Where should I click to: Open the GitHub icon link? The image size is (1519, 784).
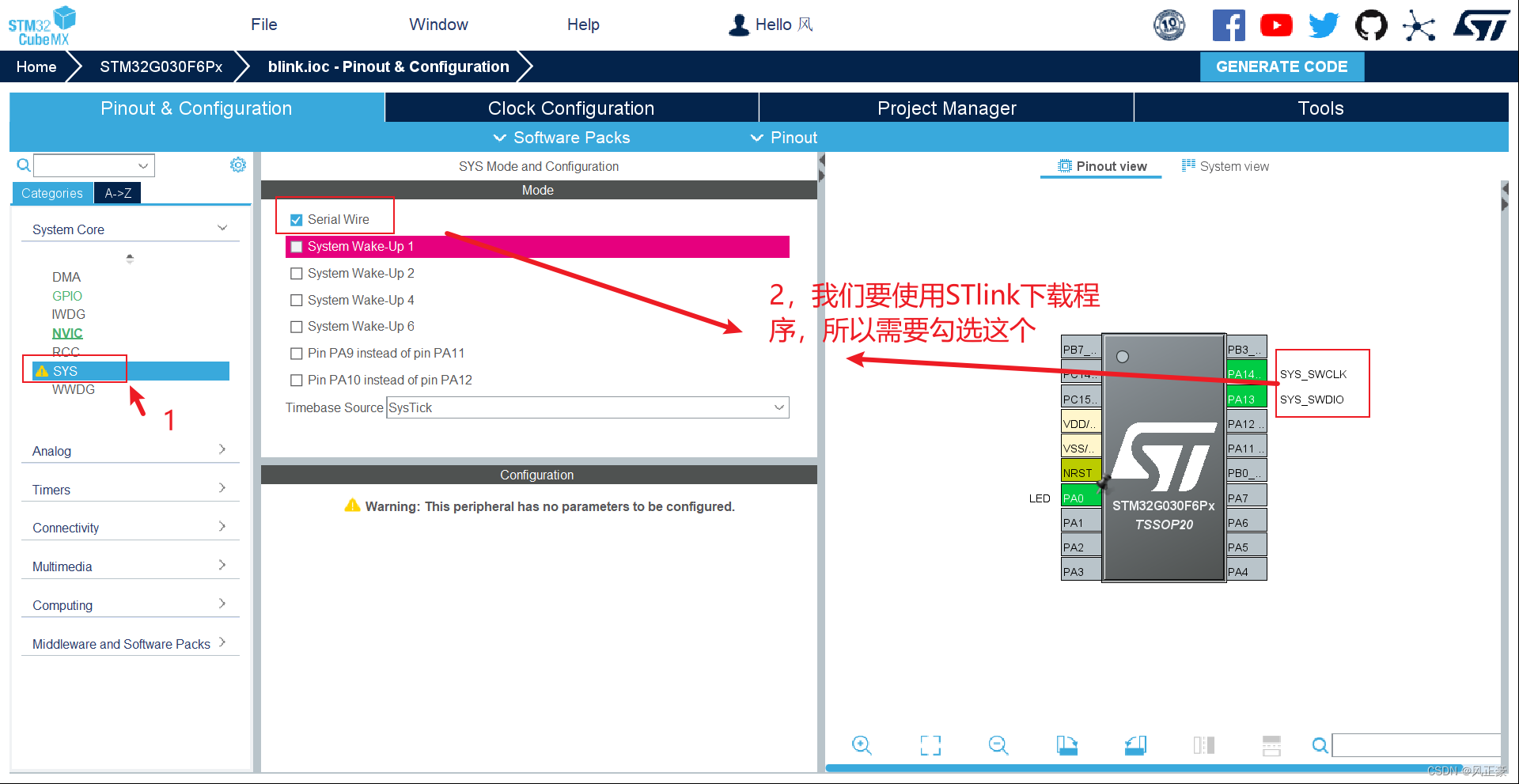coord(1371,25)
